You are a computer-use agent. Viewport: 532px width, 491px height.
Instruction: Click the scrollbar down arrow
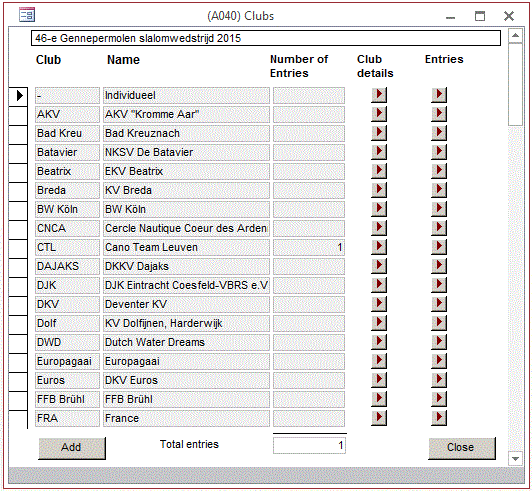point(515,459)
